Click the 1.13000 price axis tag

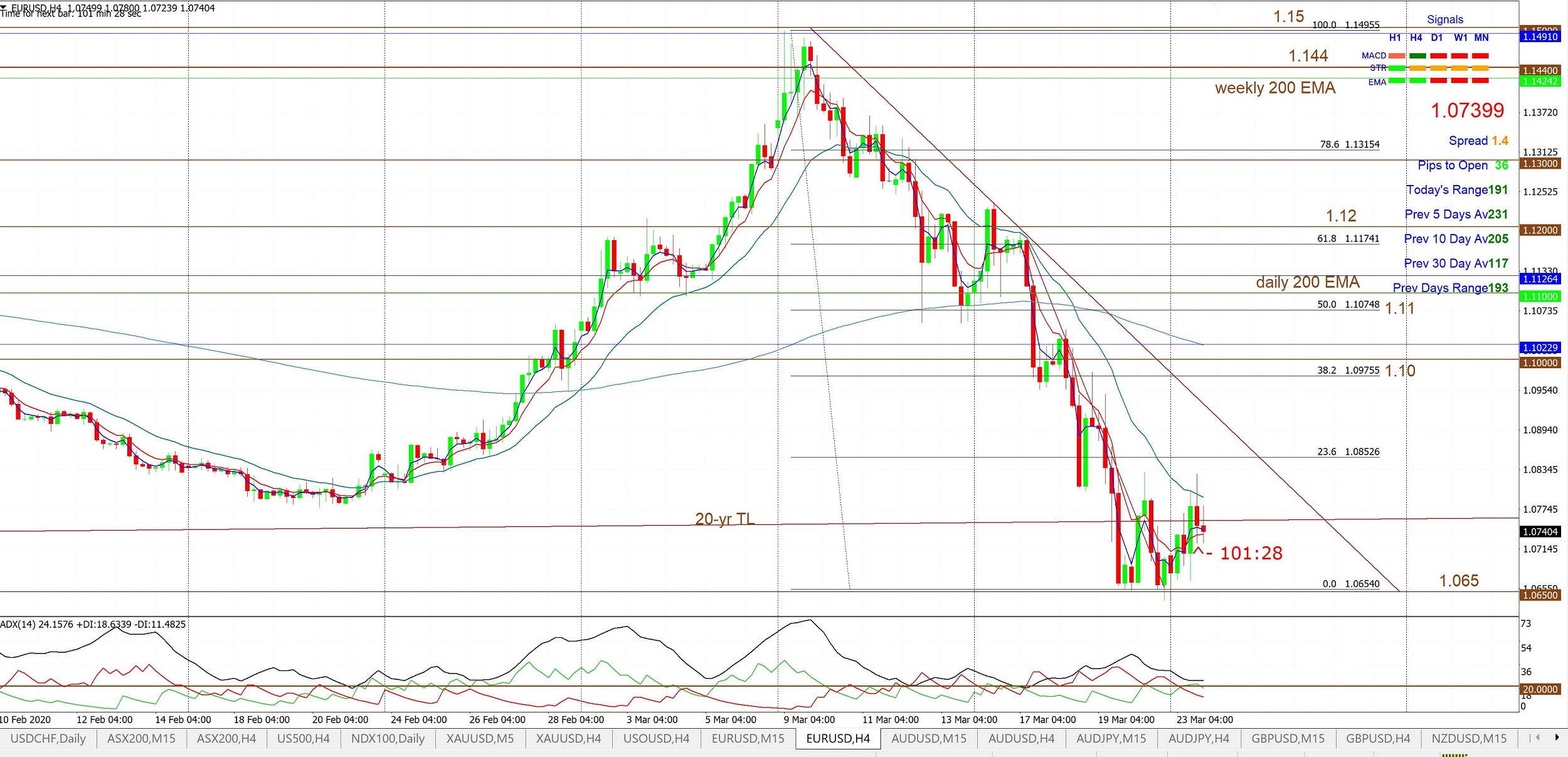pos(1540,164)
